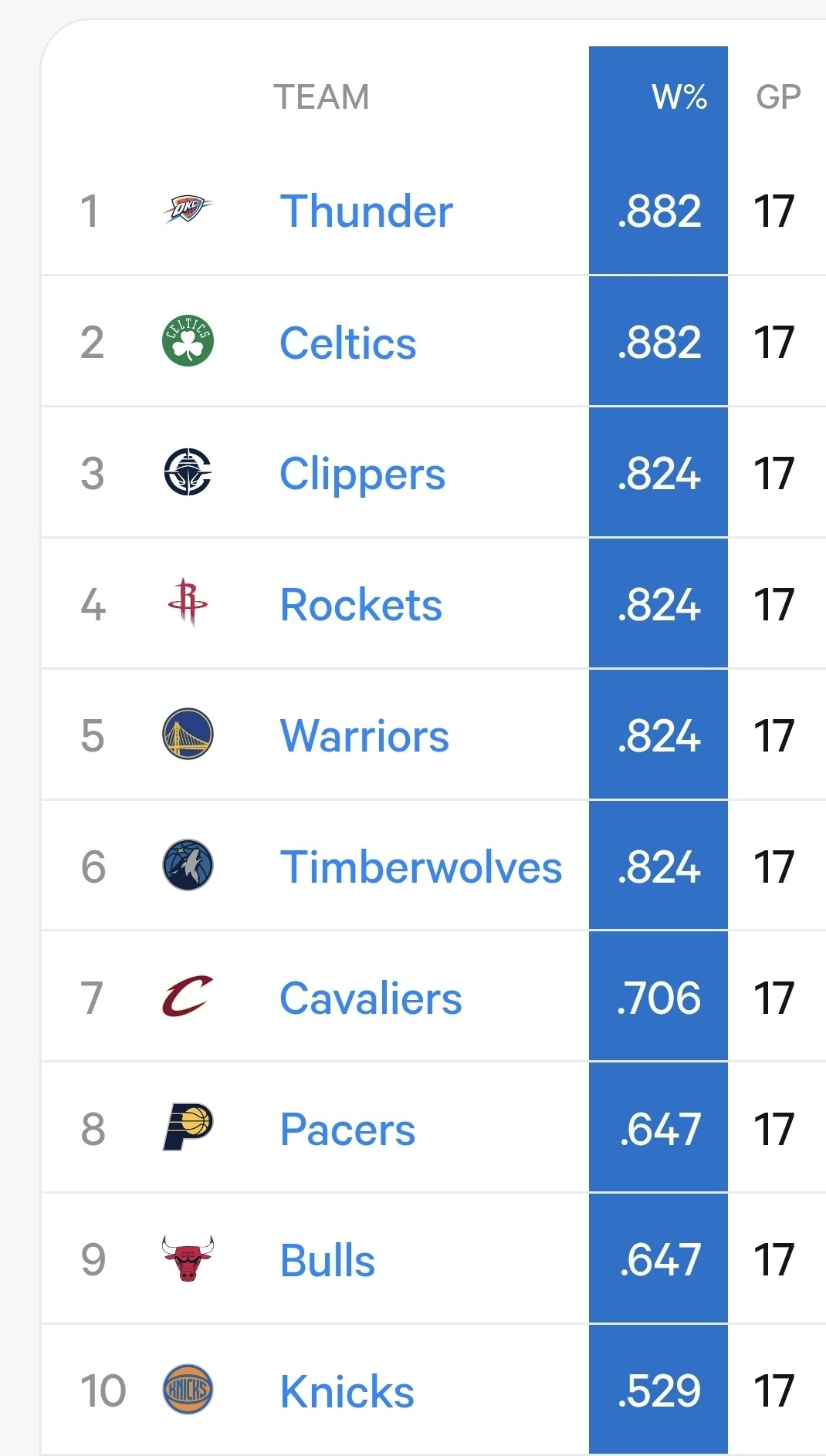
Task: Select the Knicks .529 win percentage cell
Action: 658,1391
